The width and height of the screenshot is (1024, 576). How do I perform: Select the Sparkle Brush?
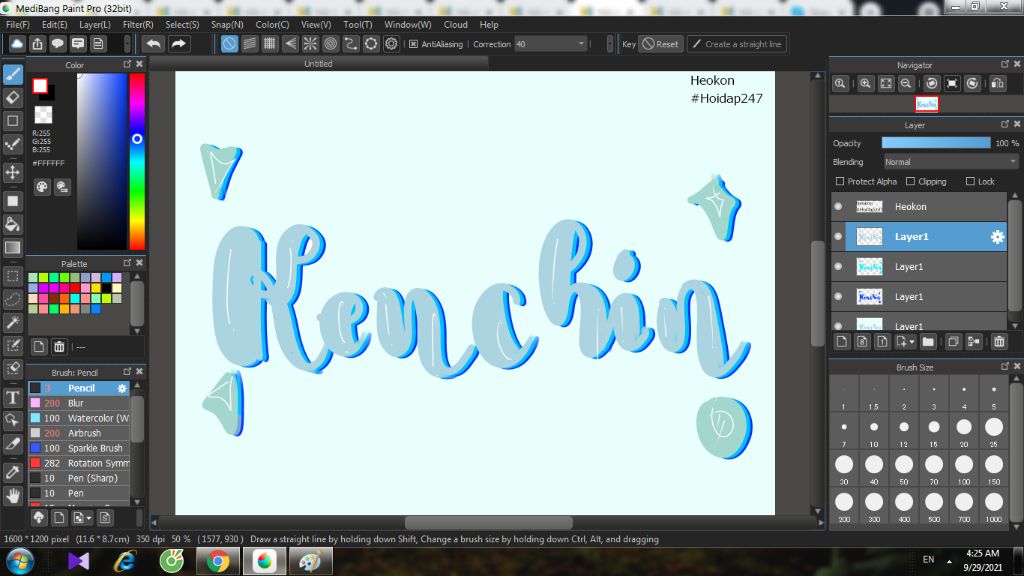click(80, 448)
